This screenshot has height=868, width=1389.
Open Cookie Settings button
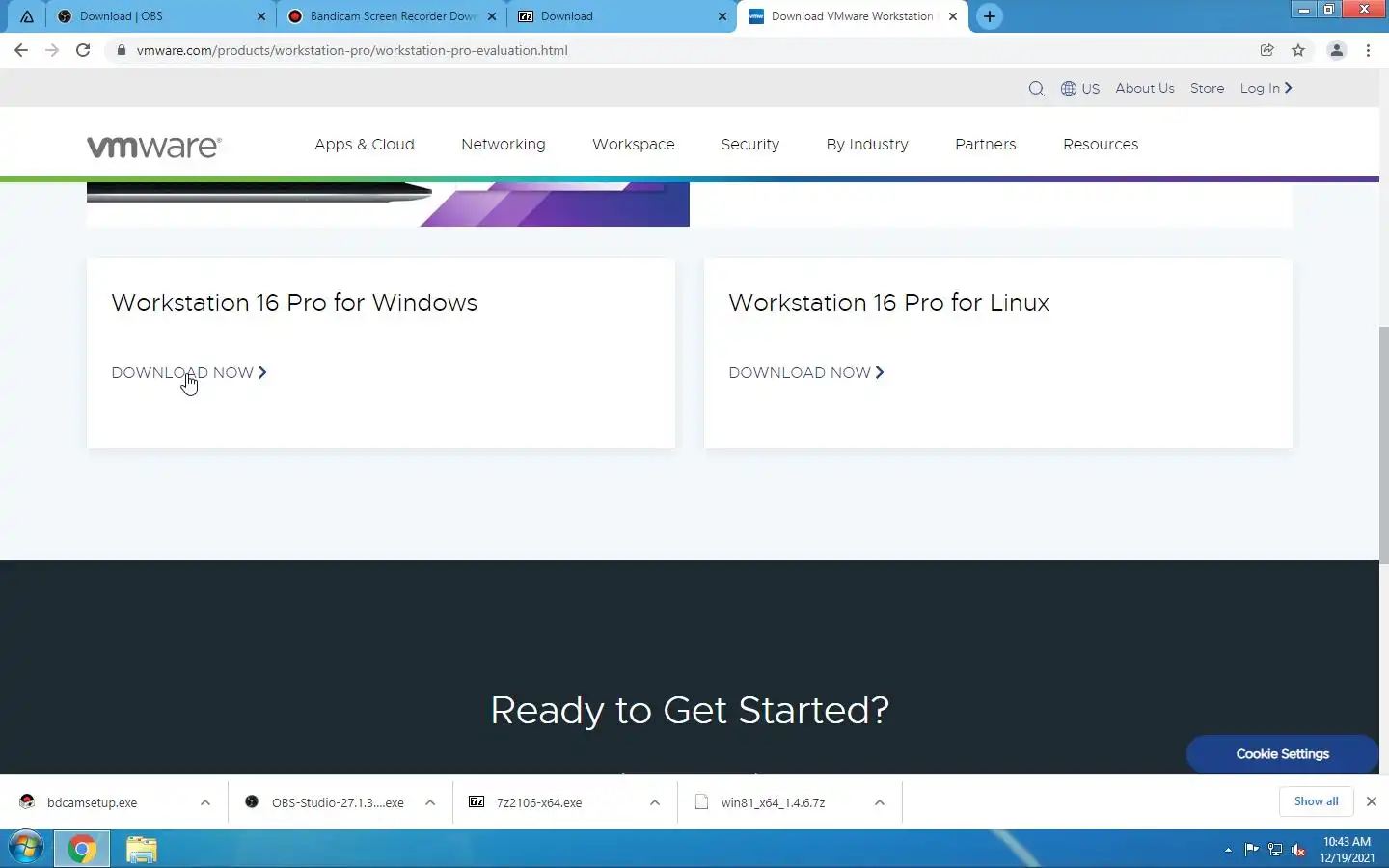(x=1282, y=754)
